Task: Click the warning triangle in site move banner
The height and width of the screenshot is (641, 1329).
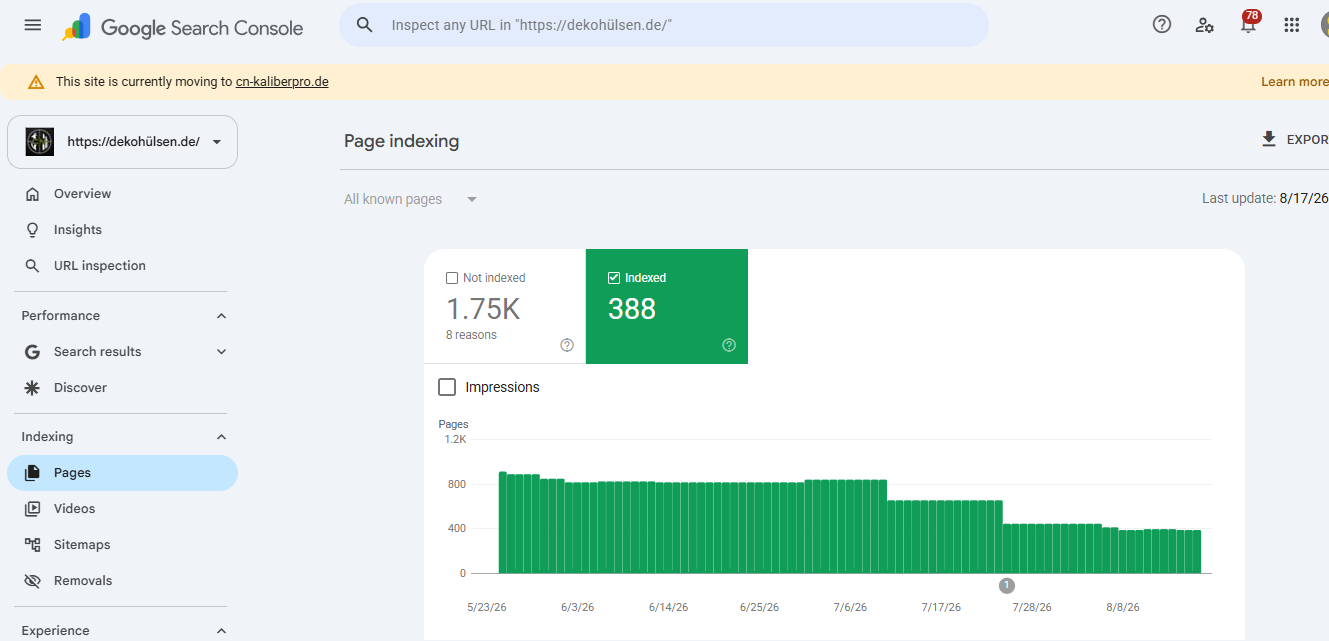Action: 36,82
